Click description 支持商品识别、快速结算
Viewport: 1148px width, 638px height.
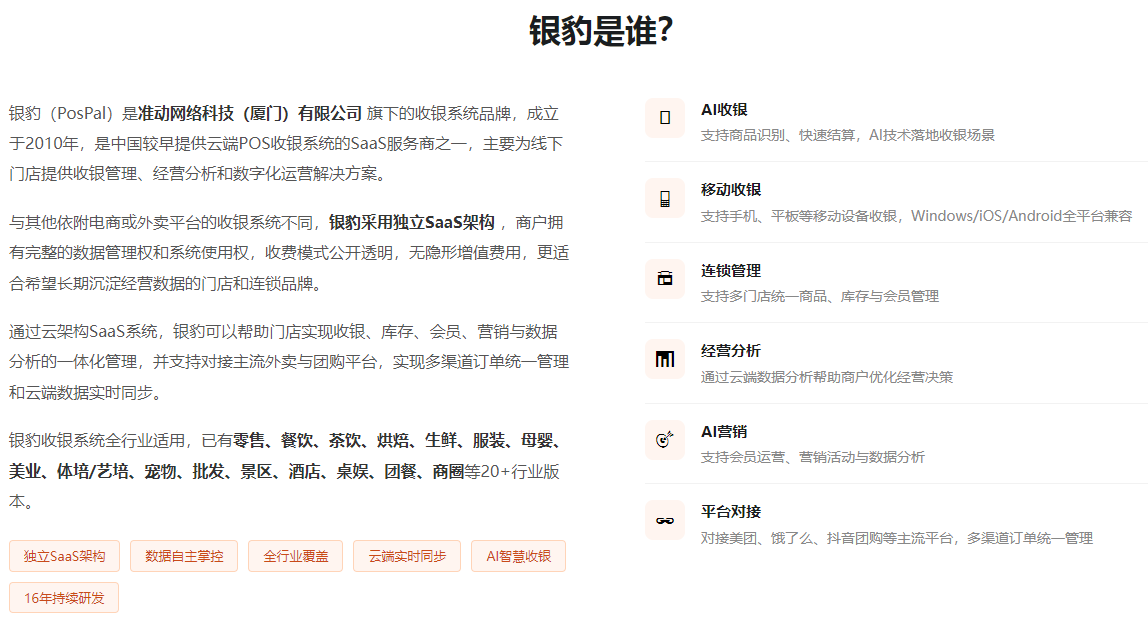tap(848, 135)
